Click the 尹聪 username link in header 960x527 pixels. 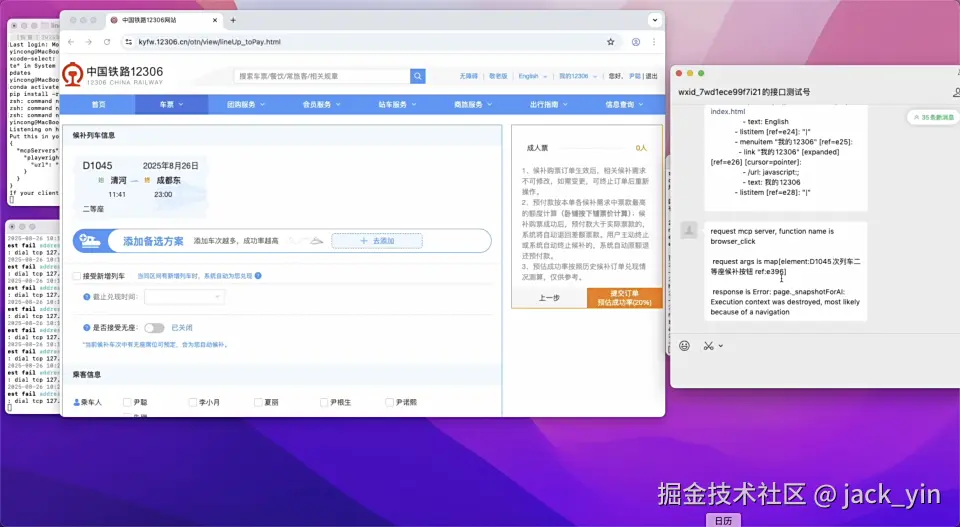(635, 76)
